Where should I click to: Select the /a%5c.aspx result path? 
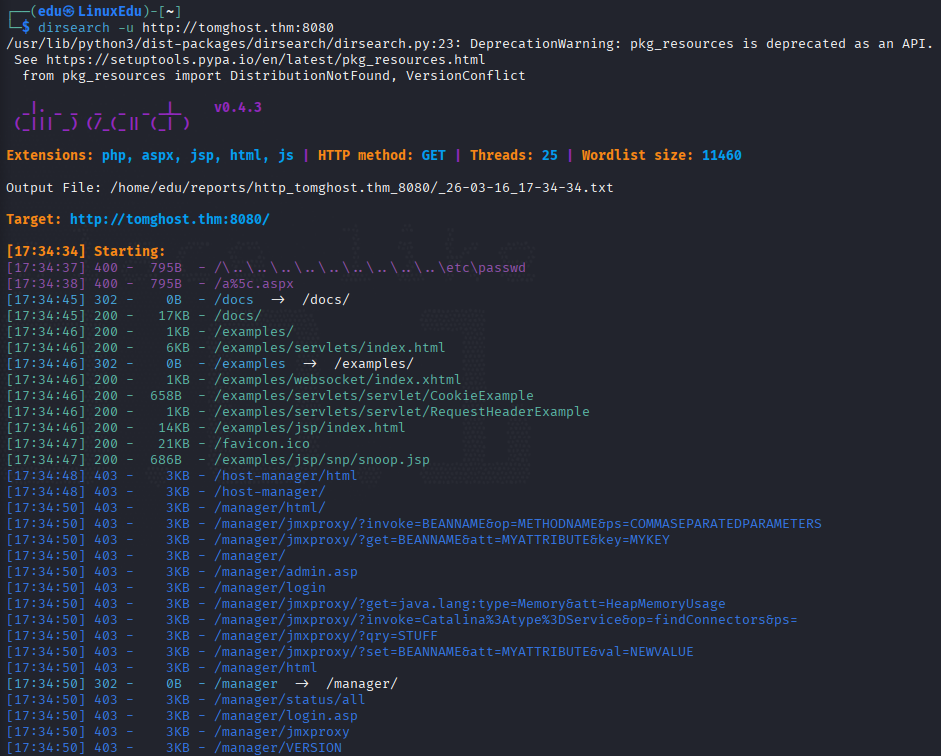(254, 284)
